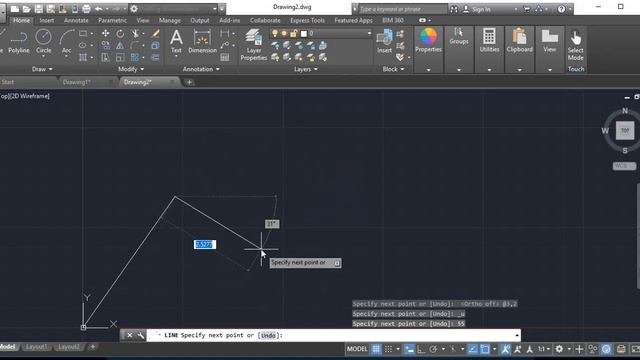Select the Text annotation tool

(x=176, y=41)
